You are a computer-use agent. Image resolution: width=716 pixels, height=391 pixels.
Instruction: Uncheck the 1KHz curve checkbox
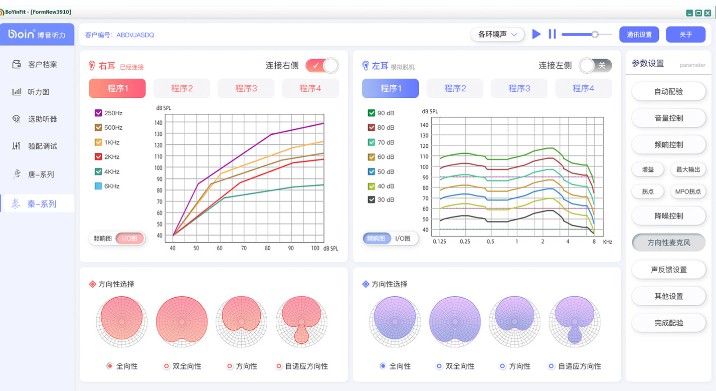98,142
